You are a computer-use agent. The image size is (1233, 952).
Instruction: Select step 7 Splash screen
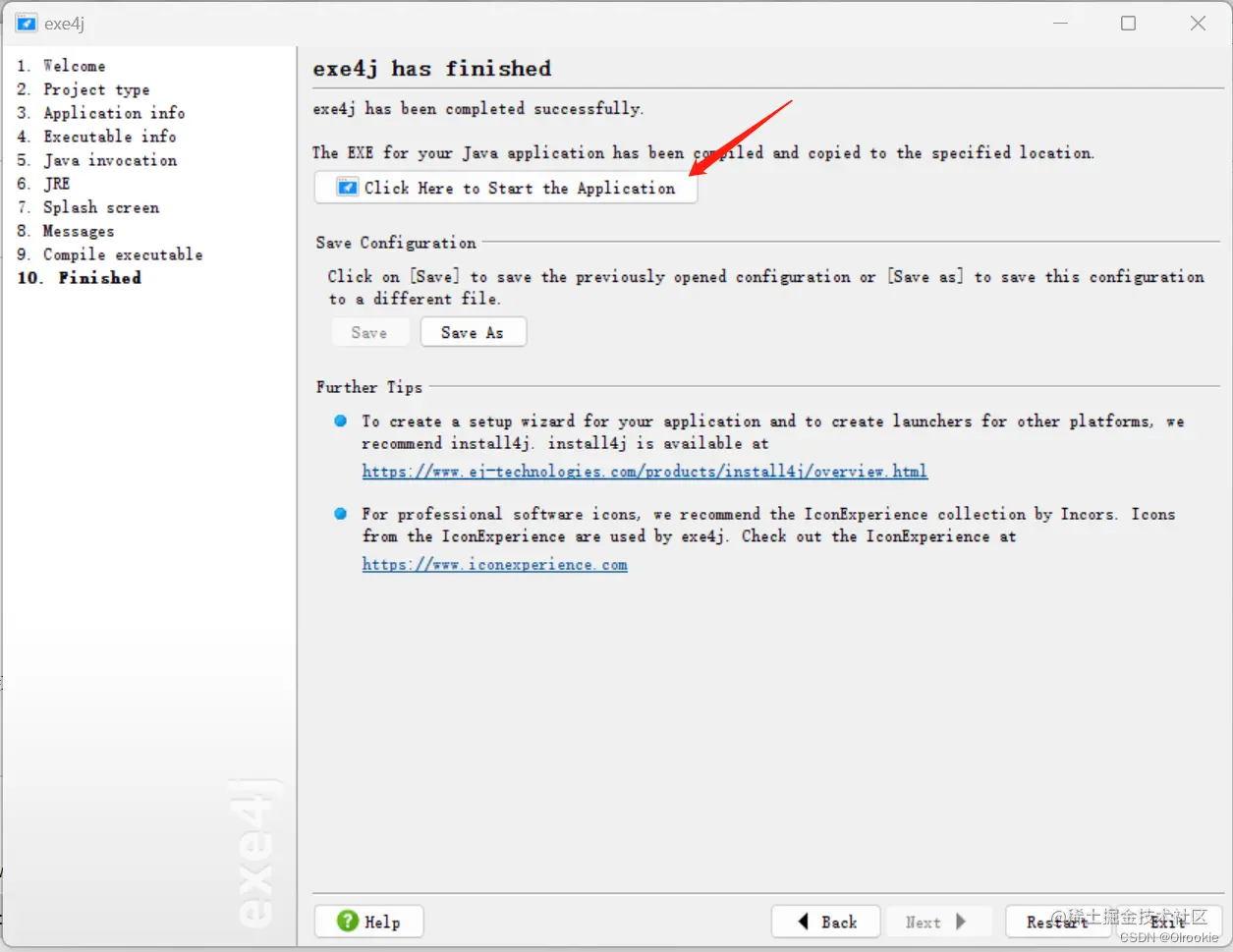pos(88,207)
